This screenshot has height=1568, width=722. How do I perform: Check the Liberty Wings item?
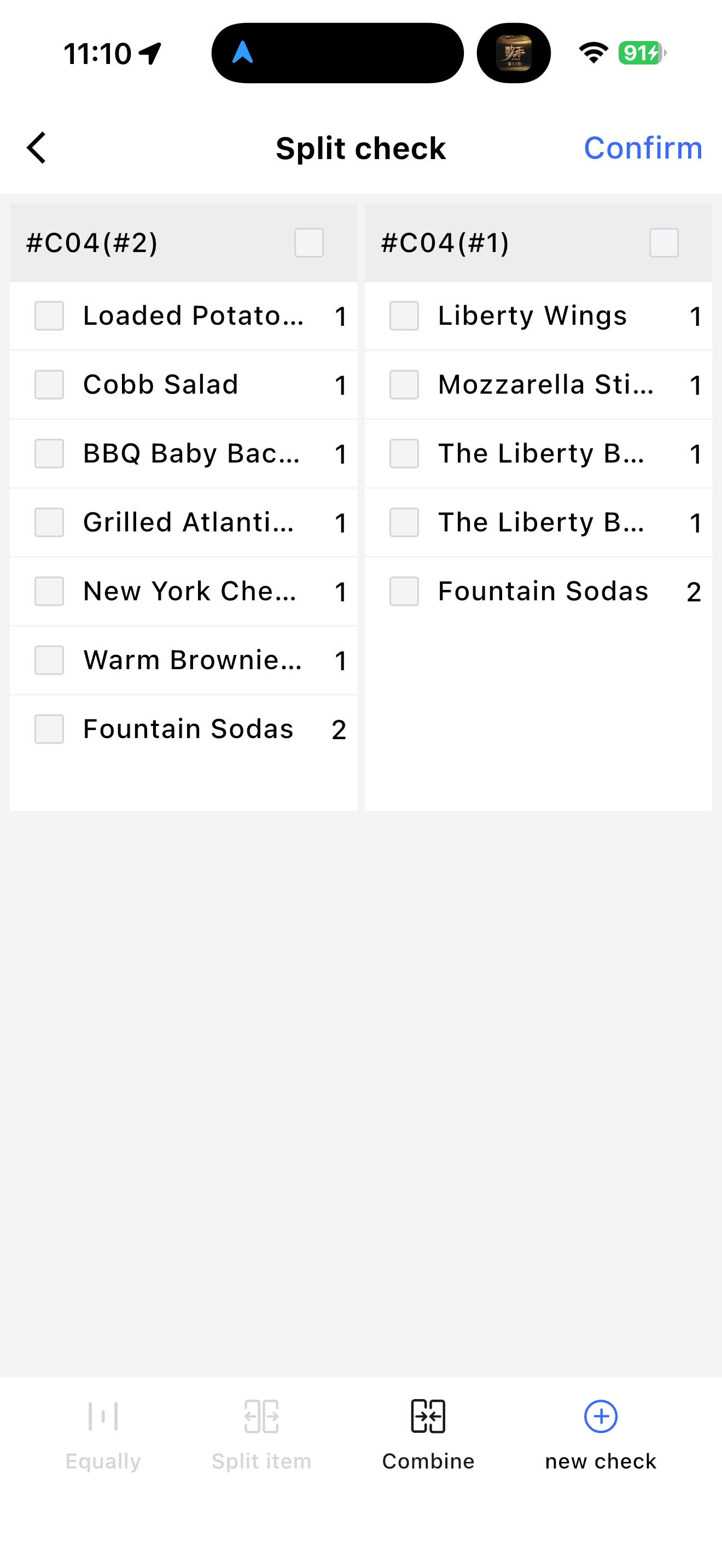click(x=404, y=316)
